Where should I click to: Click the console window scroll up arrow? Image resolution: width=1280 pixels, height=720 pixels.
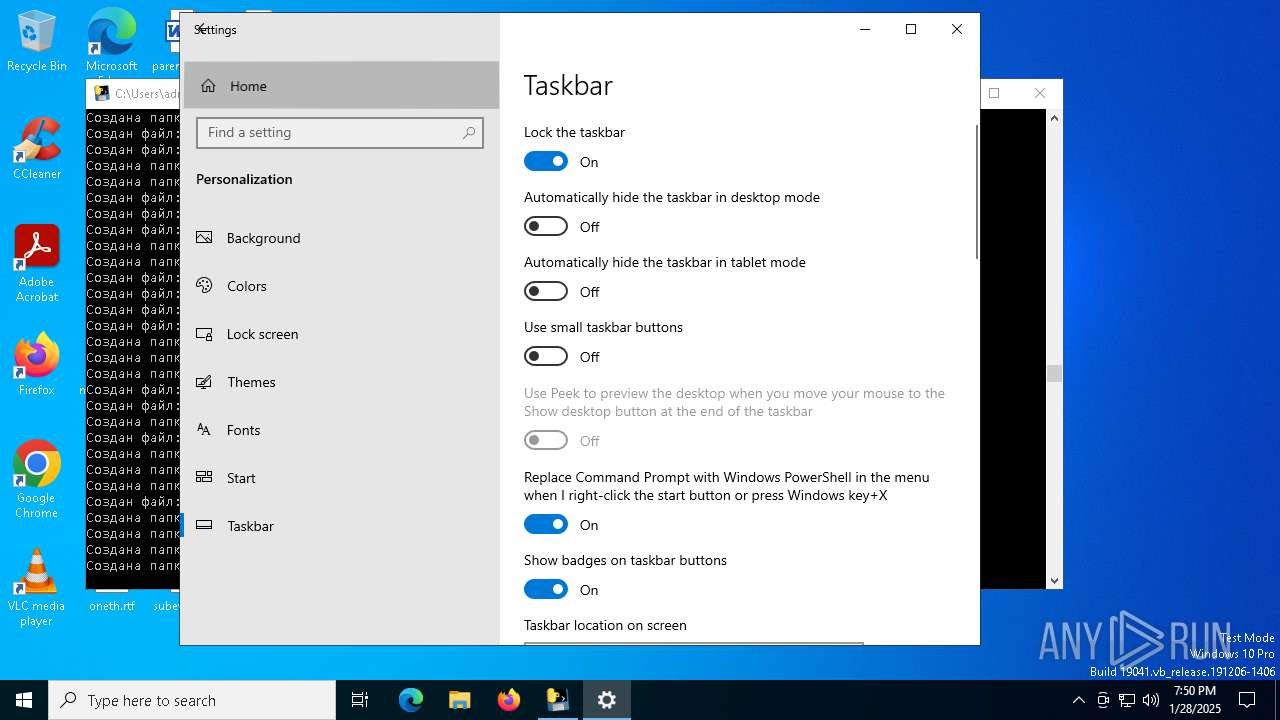point(1054,118)
